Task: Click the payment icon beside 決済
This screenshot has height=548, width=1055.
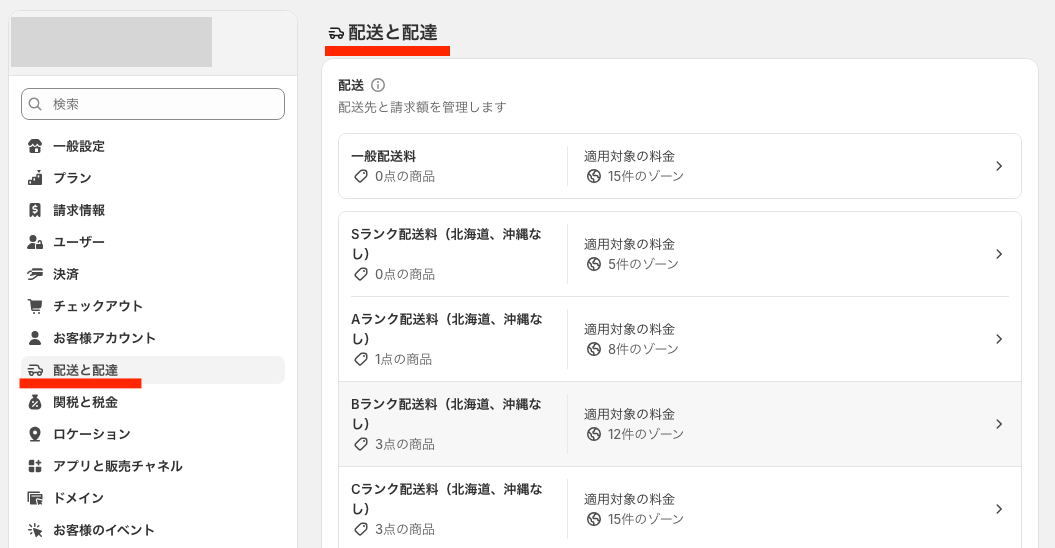Action: [36, 274]
